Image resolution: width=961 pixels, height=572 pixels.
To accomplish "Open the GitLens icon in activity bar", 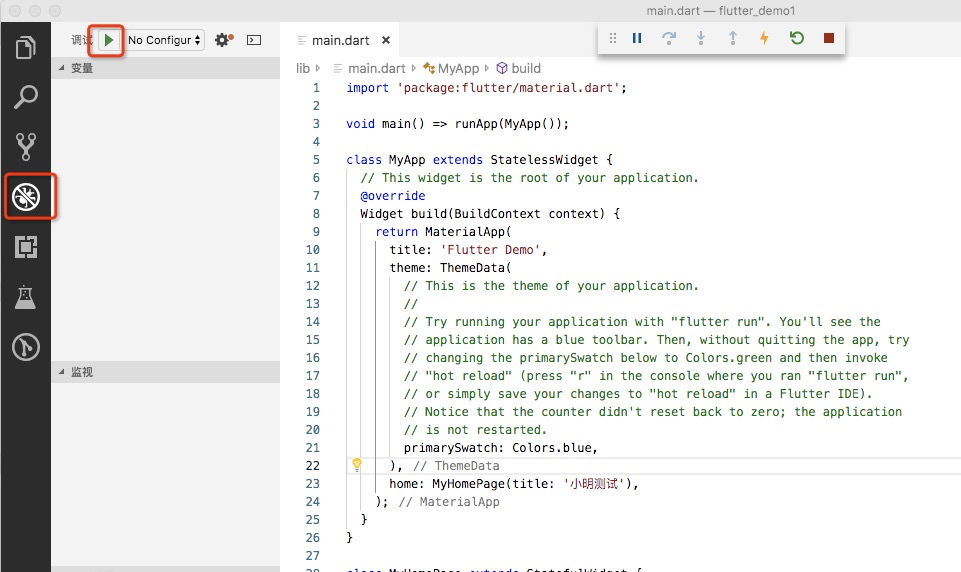I will 26,347.
